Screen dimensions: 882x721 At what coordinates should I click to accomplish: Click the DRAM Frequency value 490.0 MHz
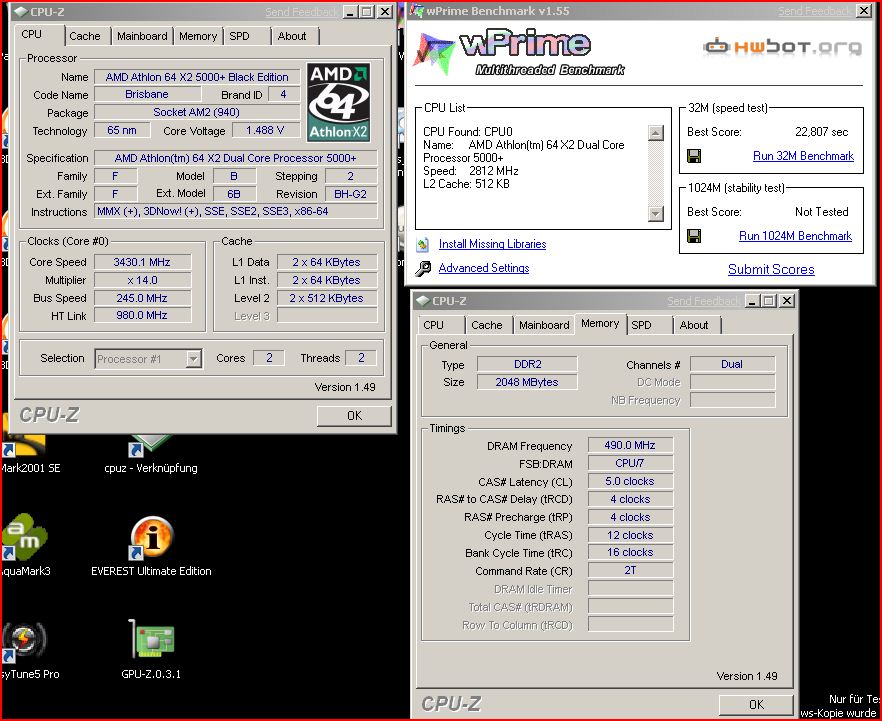tap(630, 445)
